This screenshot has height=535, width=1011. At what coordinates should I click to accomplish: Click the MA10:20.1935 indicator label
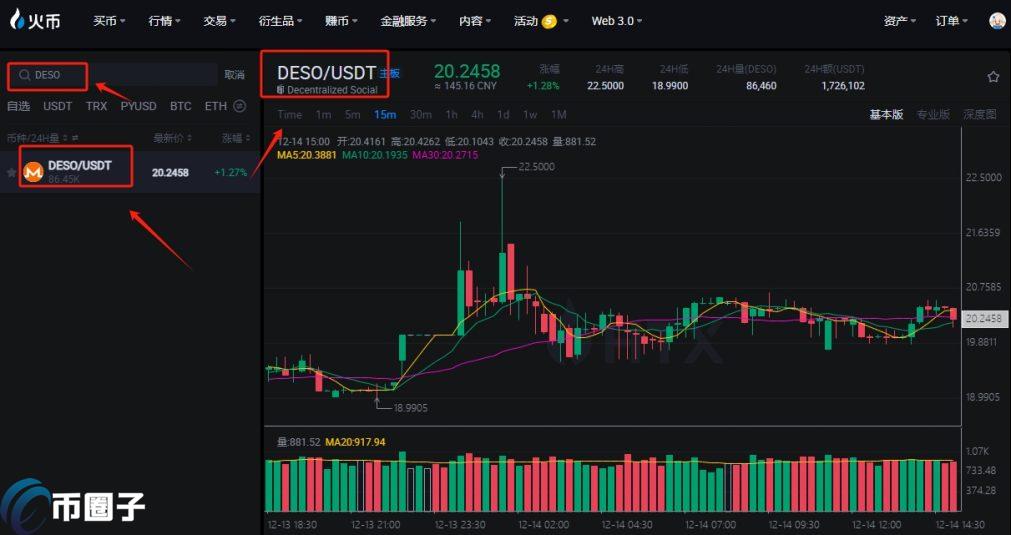(x=375, y=155)
